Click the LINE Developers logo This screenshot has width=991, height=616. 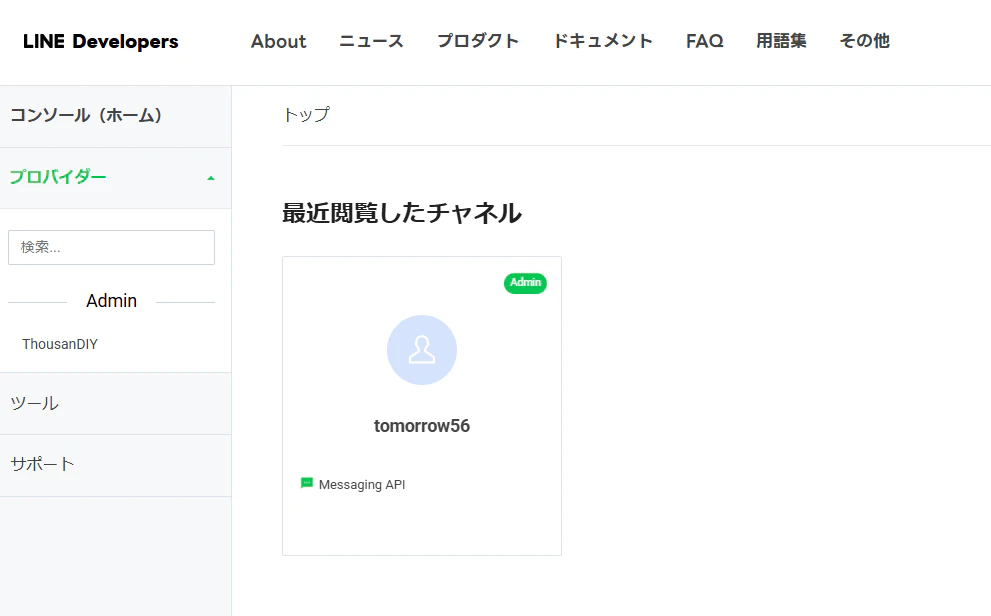pyautogui.click(x=100, y=42)
